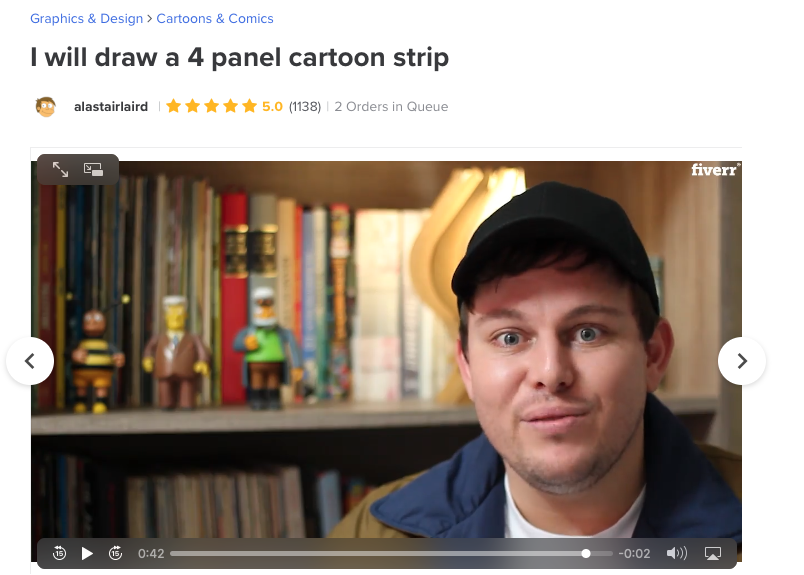Skip forward 15 seconds
This screenshot has width=804, height=575.
coord(115,553)
